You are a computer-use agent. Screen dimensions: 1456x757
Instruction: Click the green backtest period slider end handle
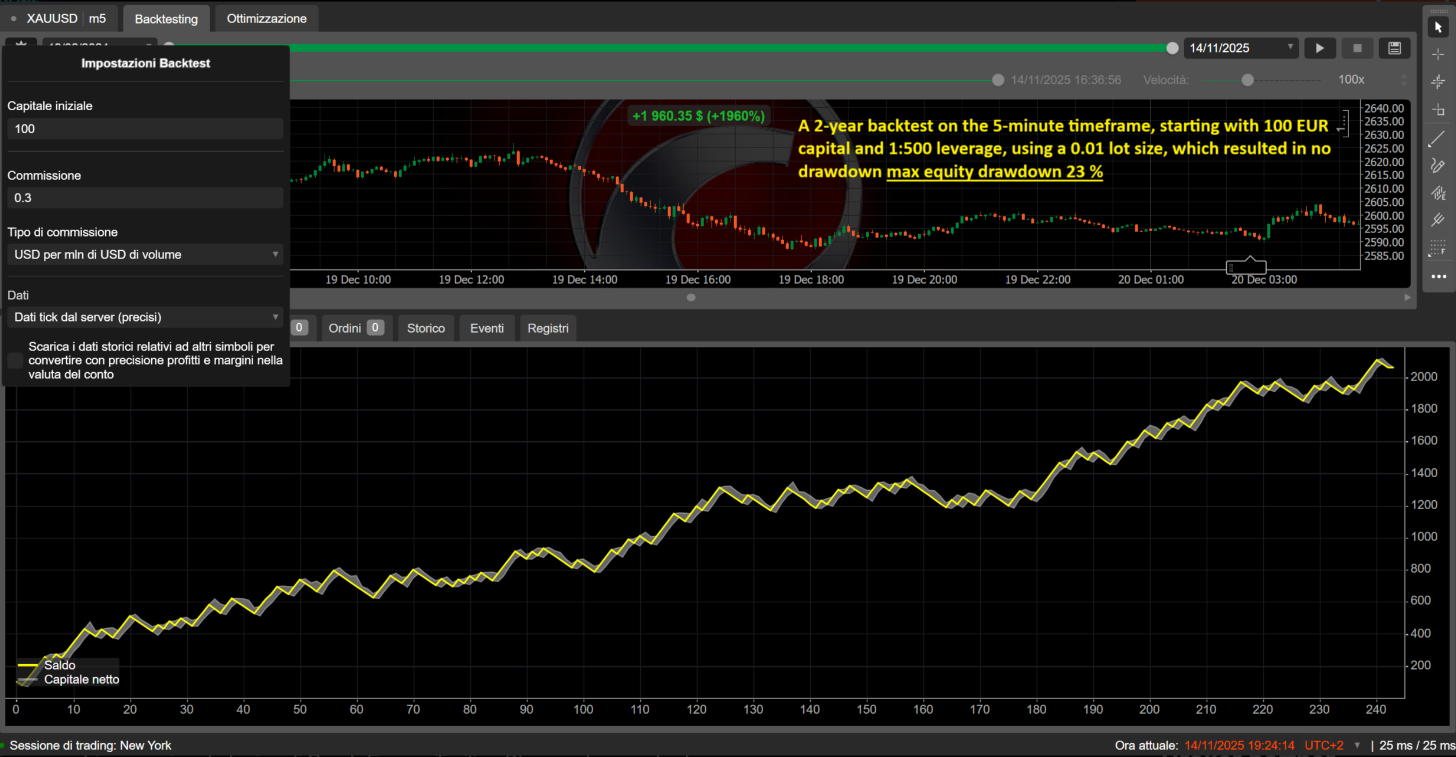coord(1172,47)
